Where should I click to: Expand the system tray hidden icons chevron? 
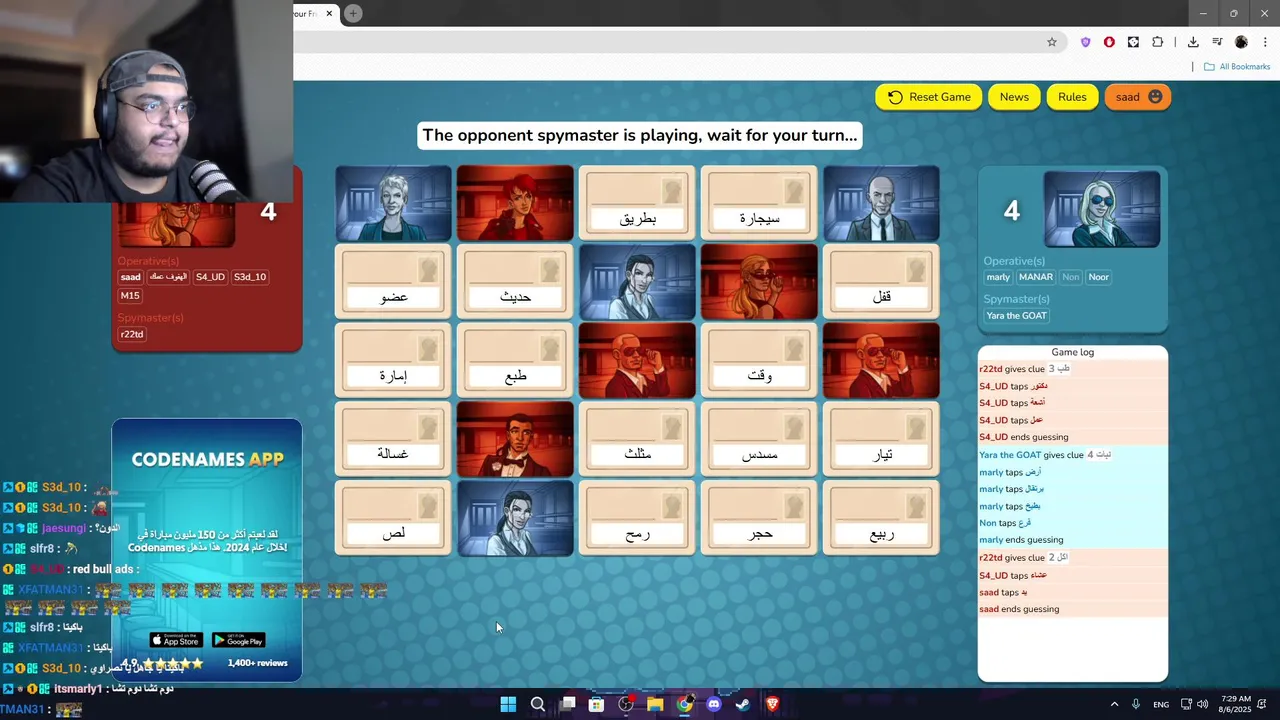click(1114, 704)
